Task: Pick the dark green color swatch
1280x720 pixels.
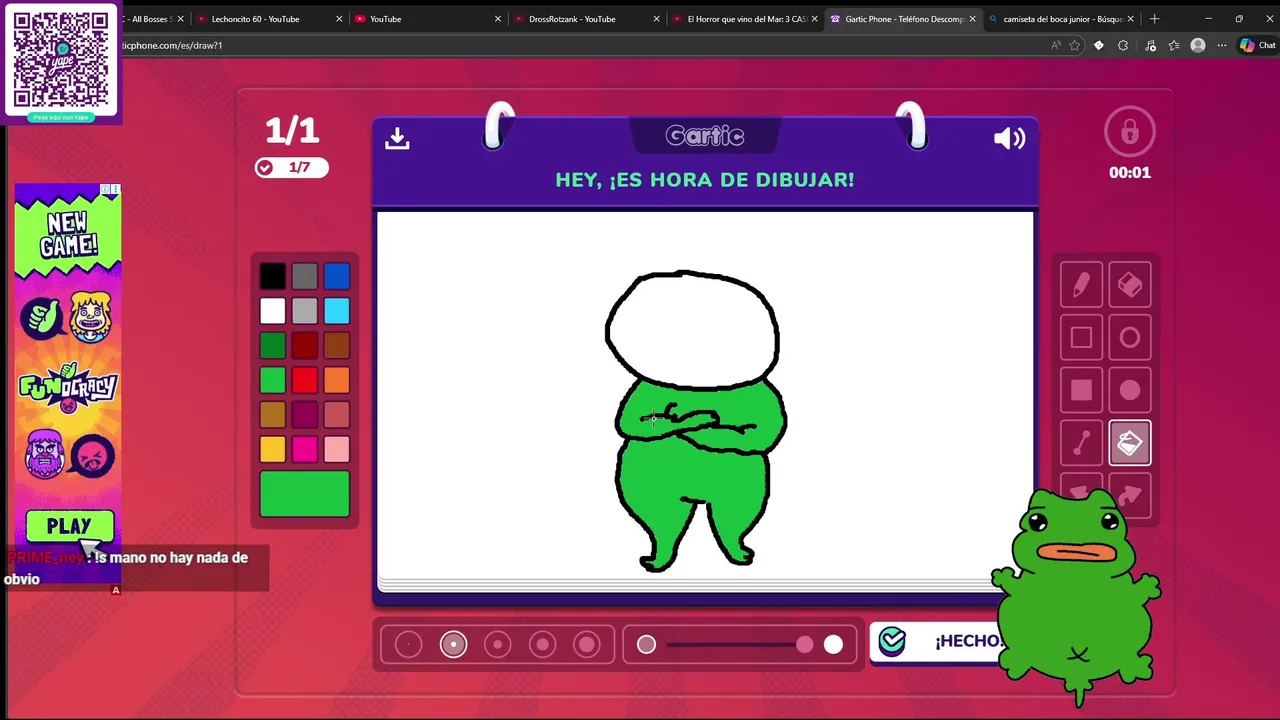Action: click(x=272, y=346)
